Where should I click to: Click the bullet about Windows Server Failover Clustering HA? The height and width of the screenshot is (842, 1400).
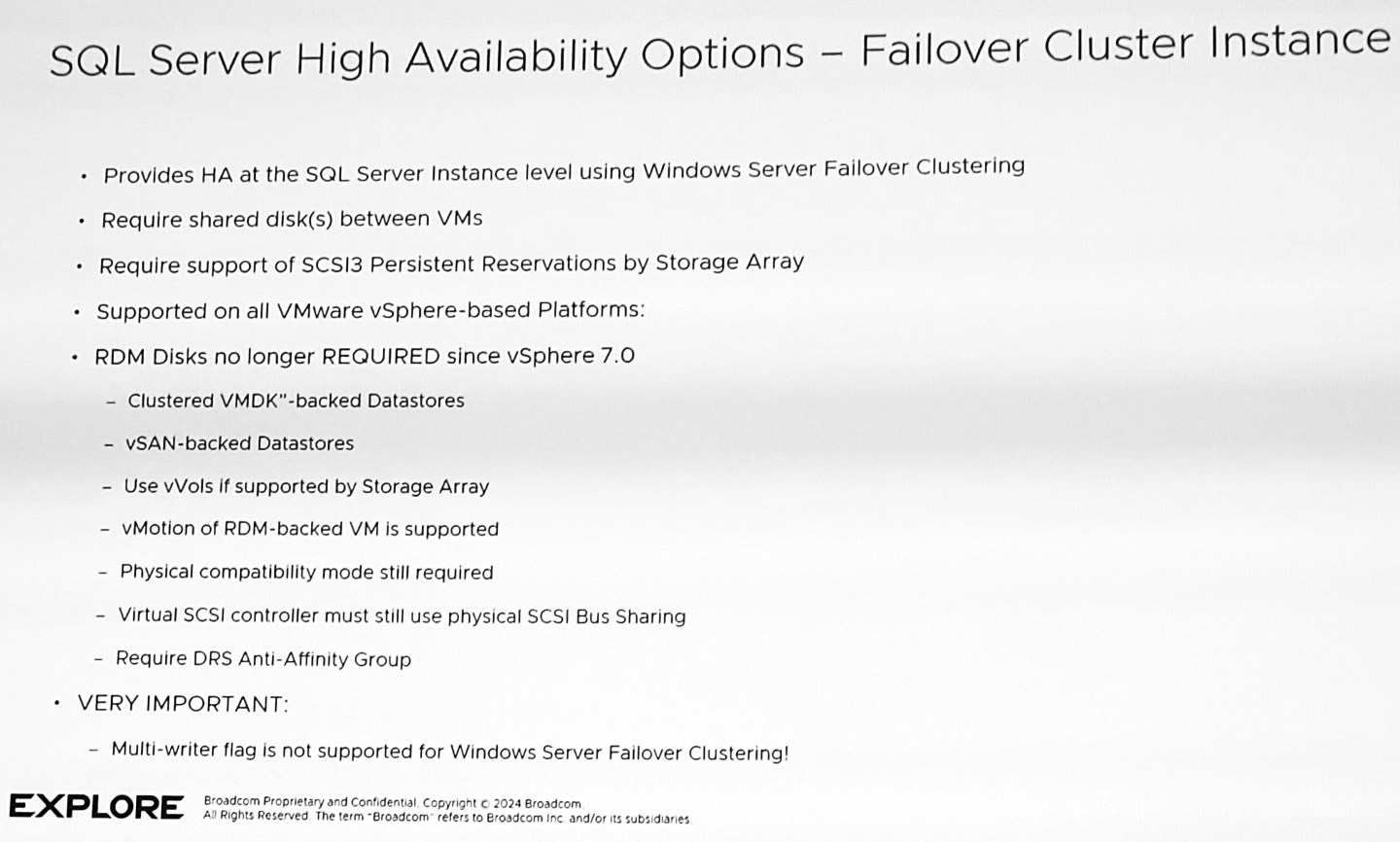(563, 171)
